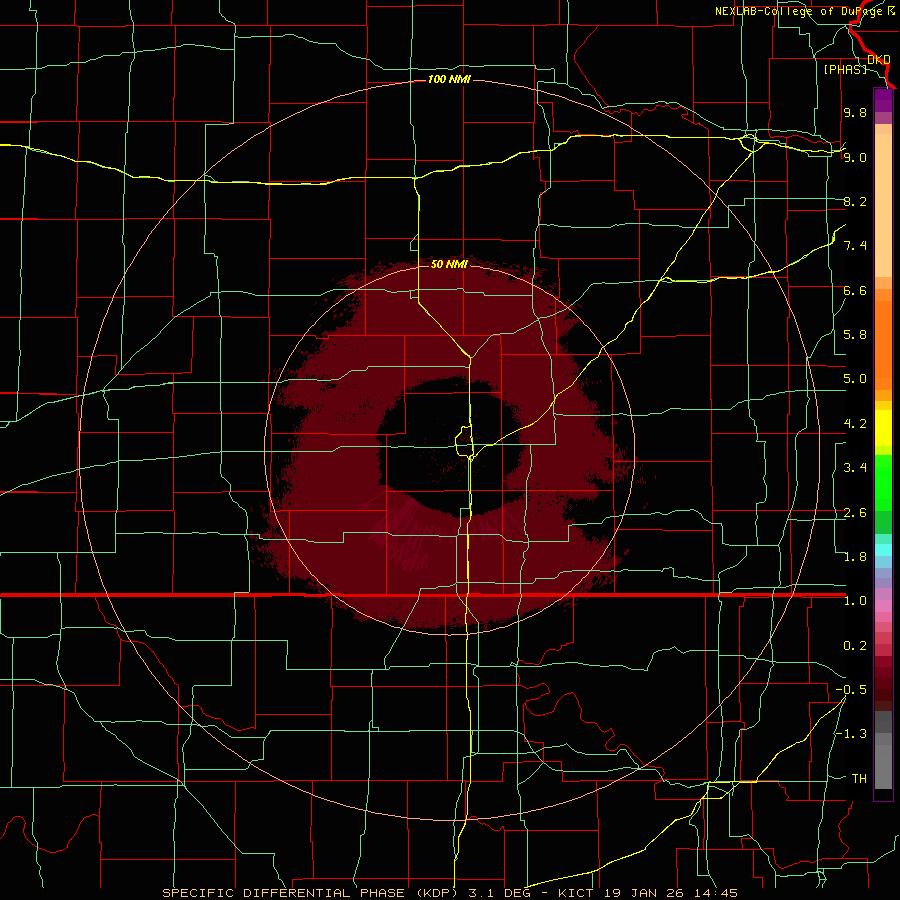
Task: Pick the cyan color band on scale
Action: tap(883, 550)
